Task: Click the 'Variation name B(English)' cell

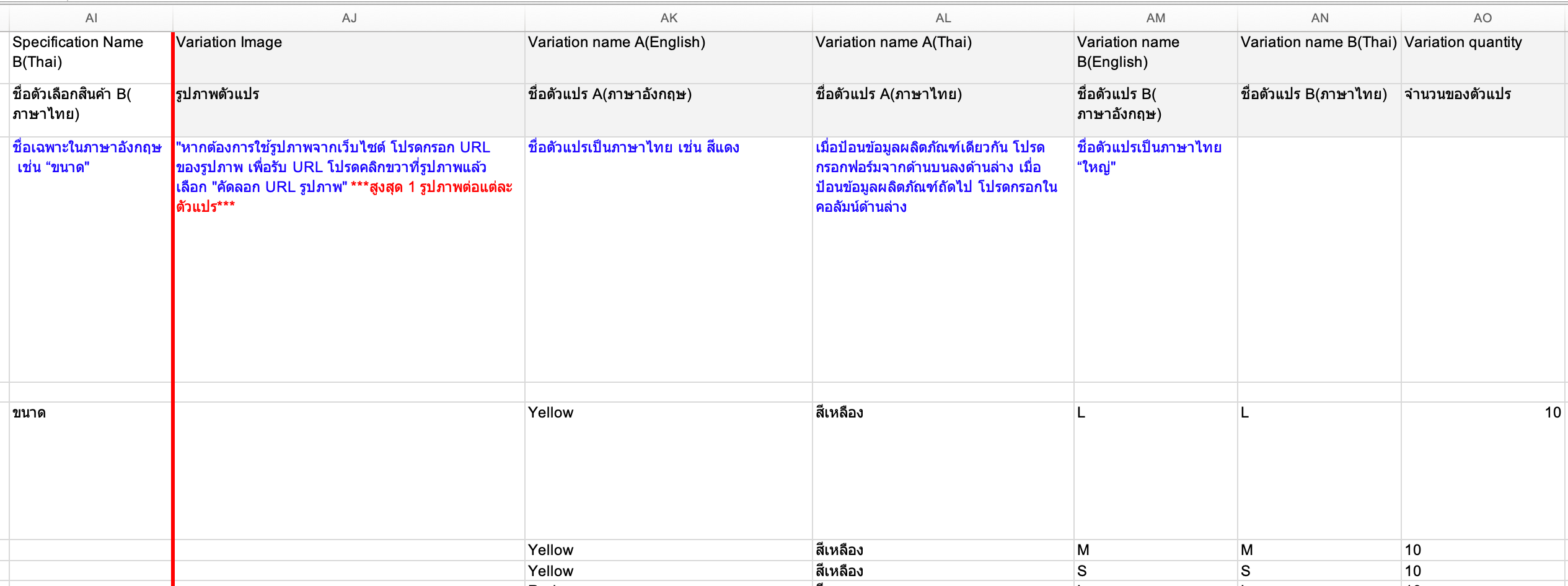Action: [x=1156, y=58]
